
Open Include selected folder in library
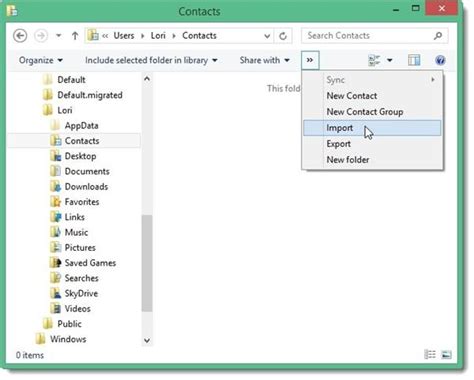[x=151, y=60]
